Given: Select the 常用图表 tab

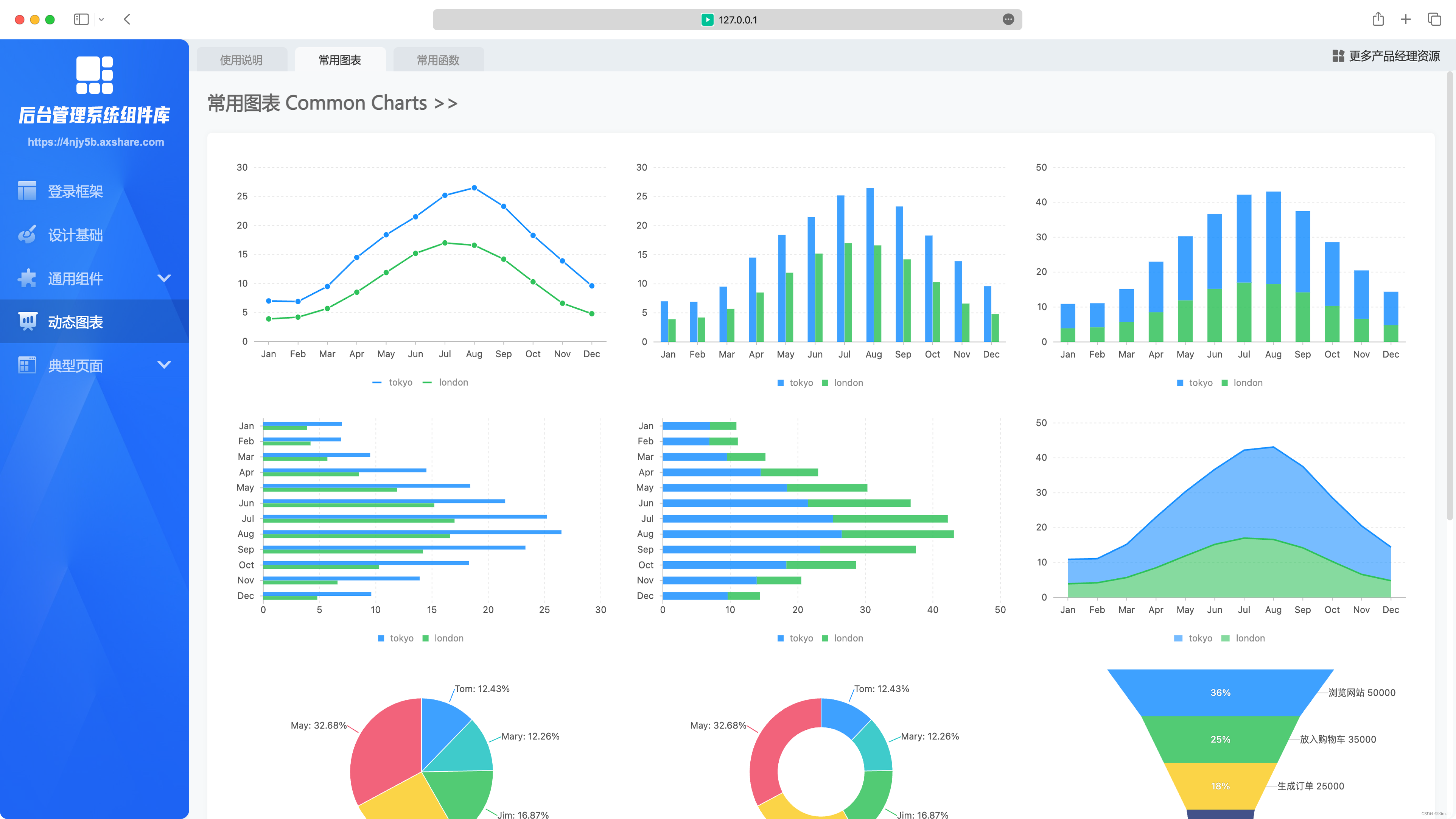Looking at the screenshot, I should pyautogui.click(x=340, y=59).
